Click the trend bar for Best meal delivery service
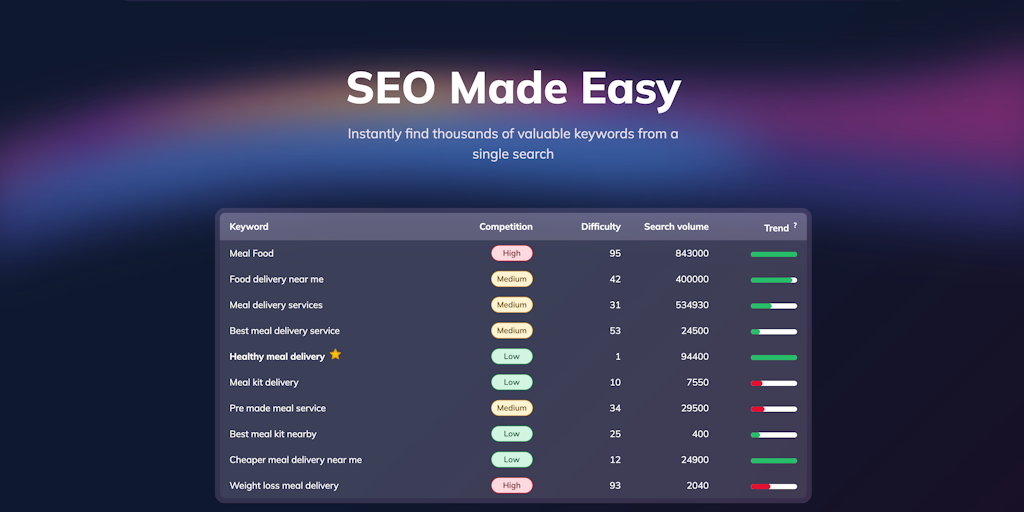Viewport: 1024px width, 512px height. tap(774, 332)
